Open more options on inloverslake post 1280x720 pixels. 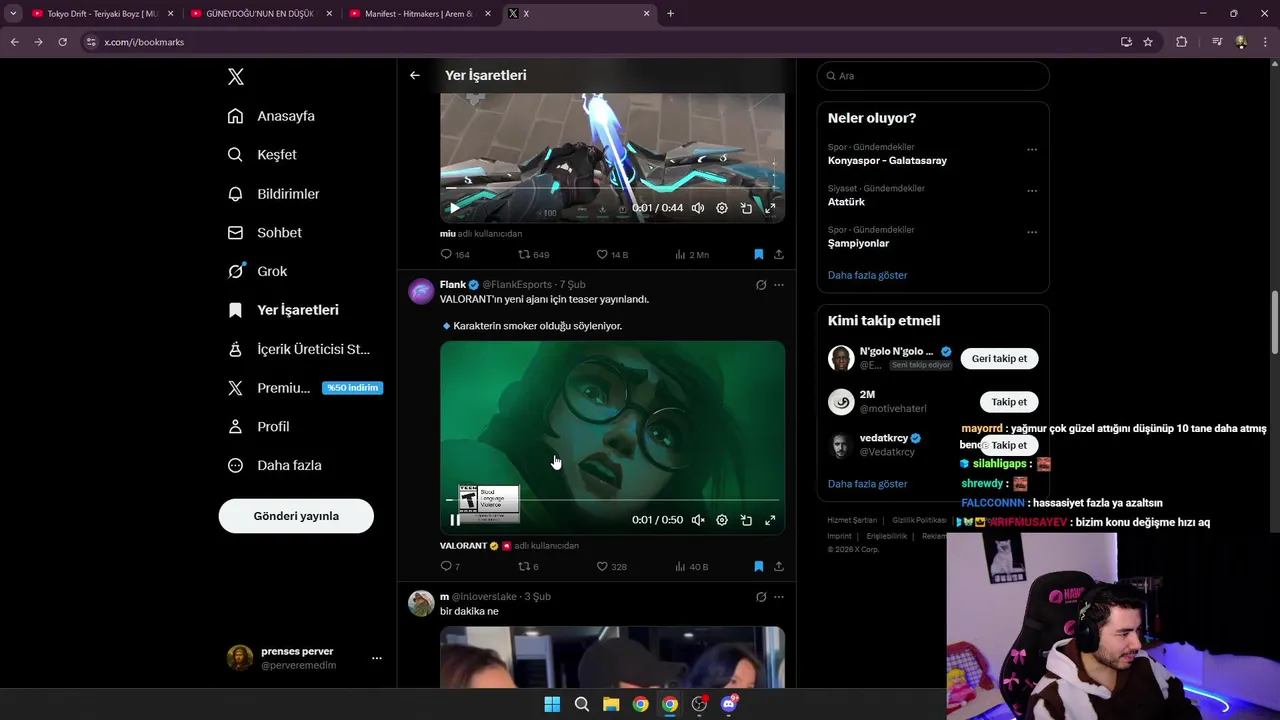[x=779, y=597]
